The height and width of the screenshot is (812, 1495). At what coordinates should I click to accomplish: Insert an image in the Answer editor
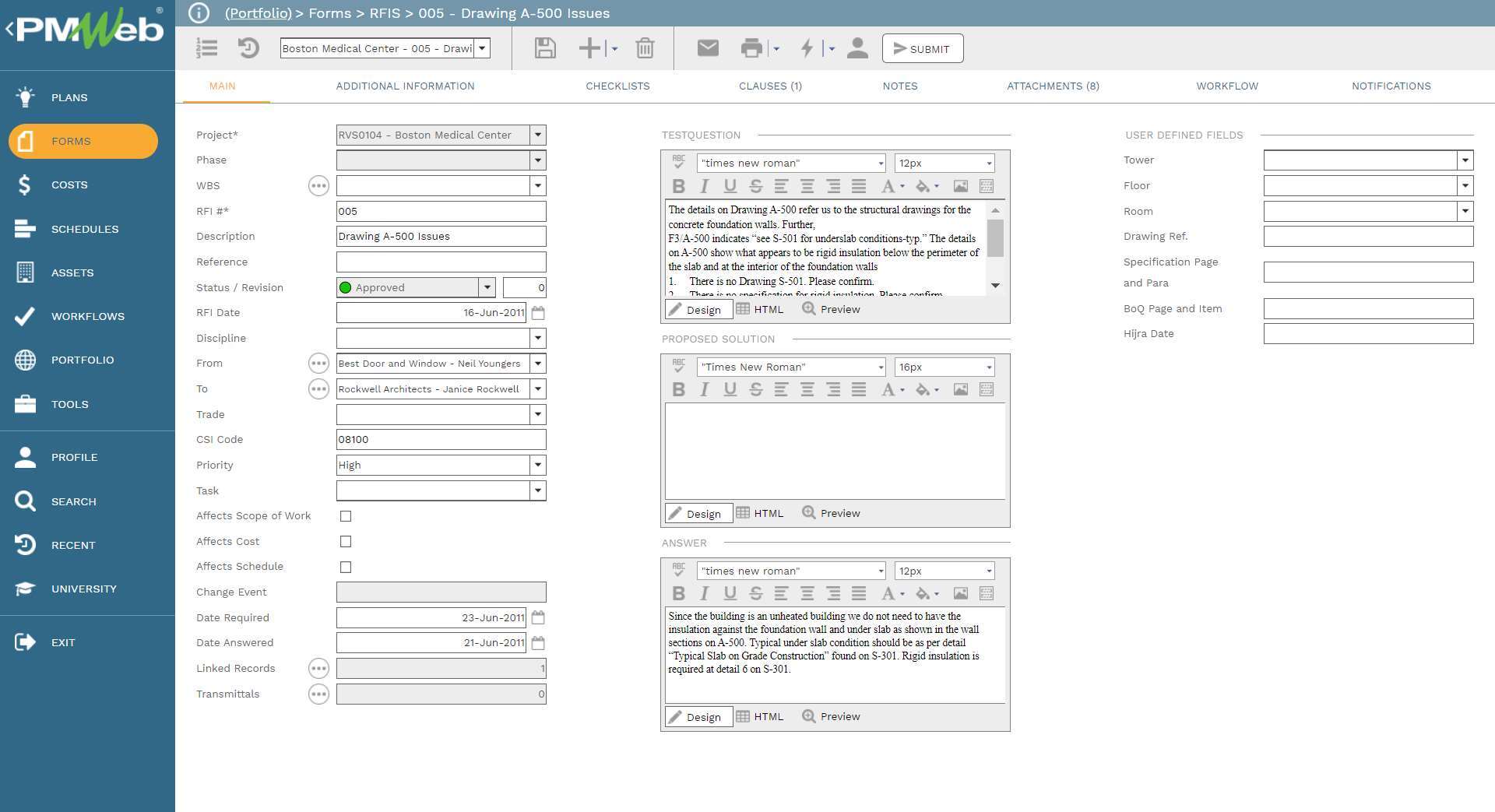pos(962,593)
